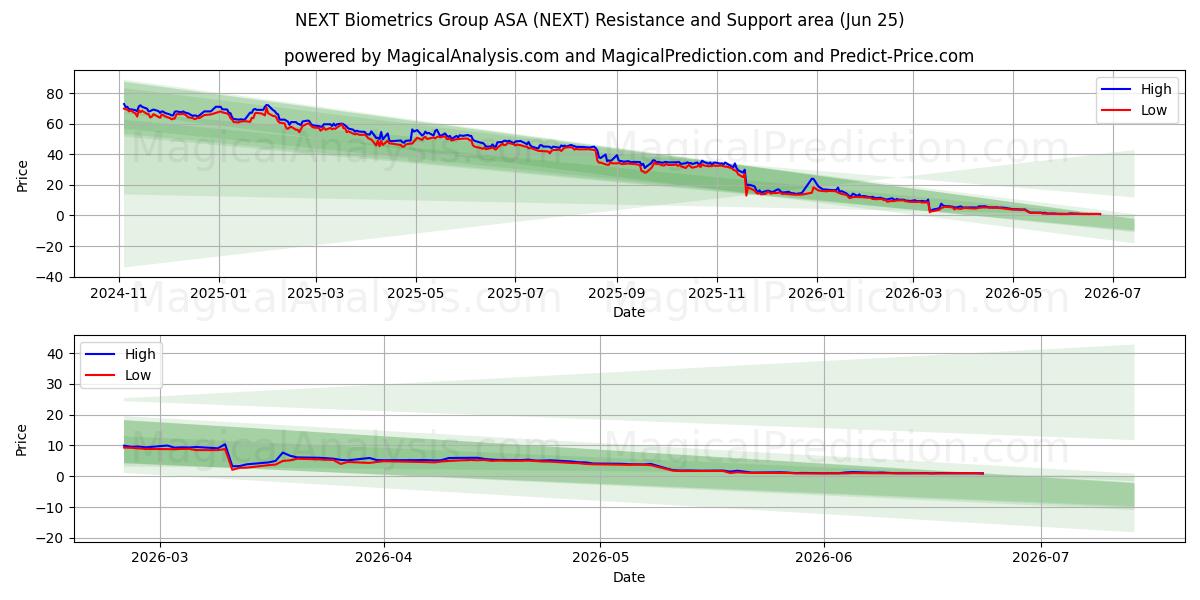The image size is (1200, 600).
Task: Click the 'Date' axis label under bottom chart
Action: [x=629, y=577]
